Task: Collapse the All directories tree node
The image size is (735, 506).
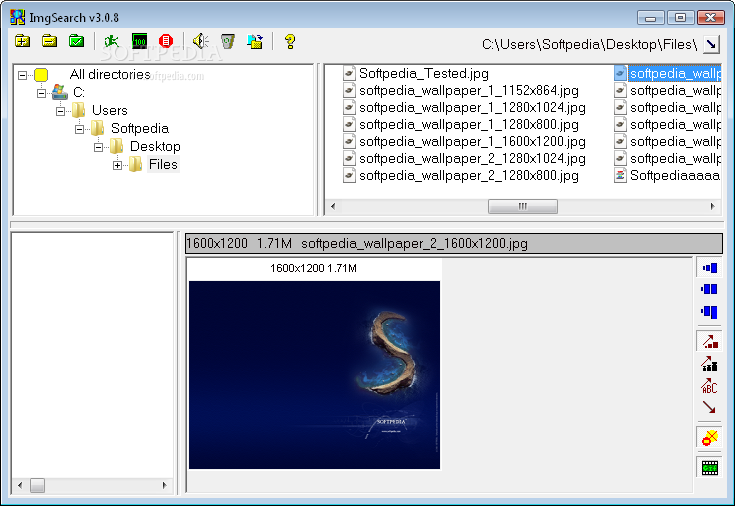Action: pos(22,75)
